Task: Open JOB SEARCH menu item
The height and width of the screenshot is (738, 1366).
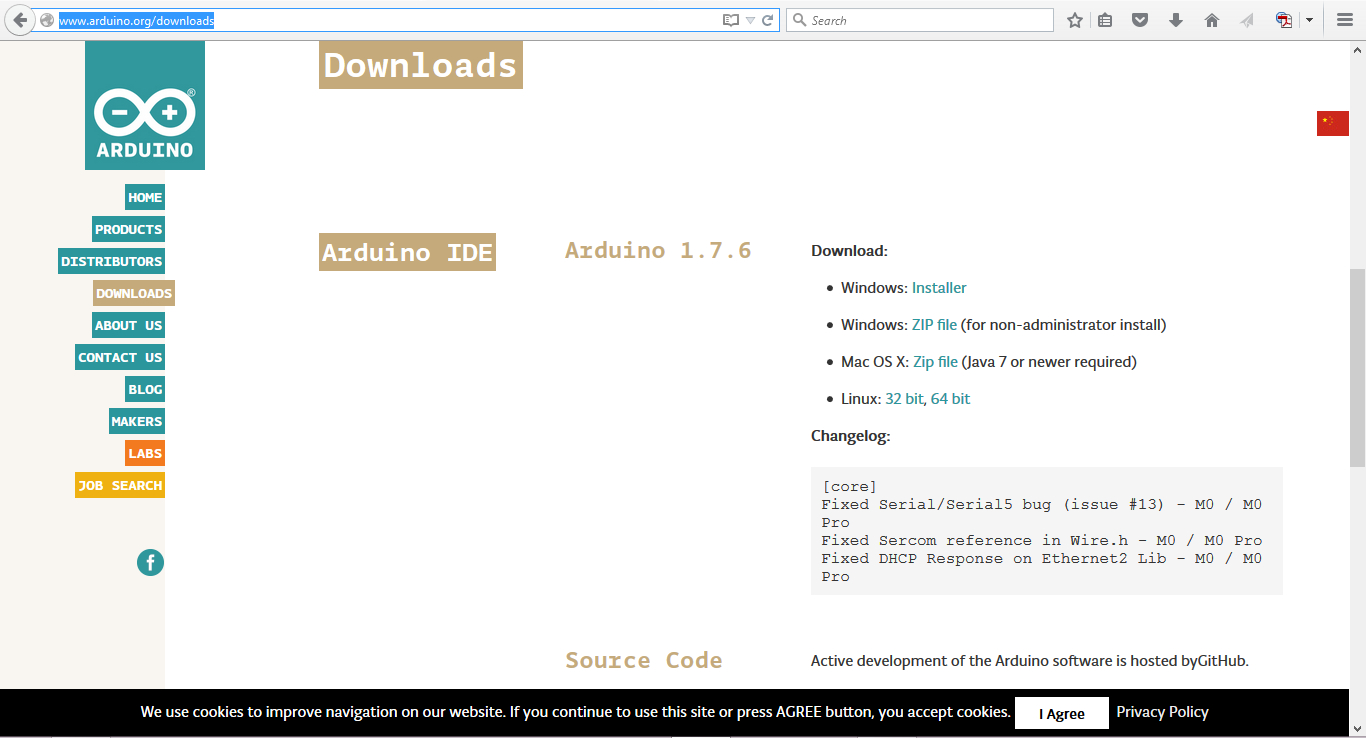Action: (120, 485)
